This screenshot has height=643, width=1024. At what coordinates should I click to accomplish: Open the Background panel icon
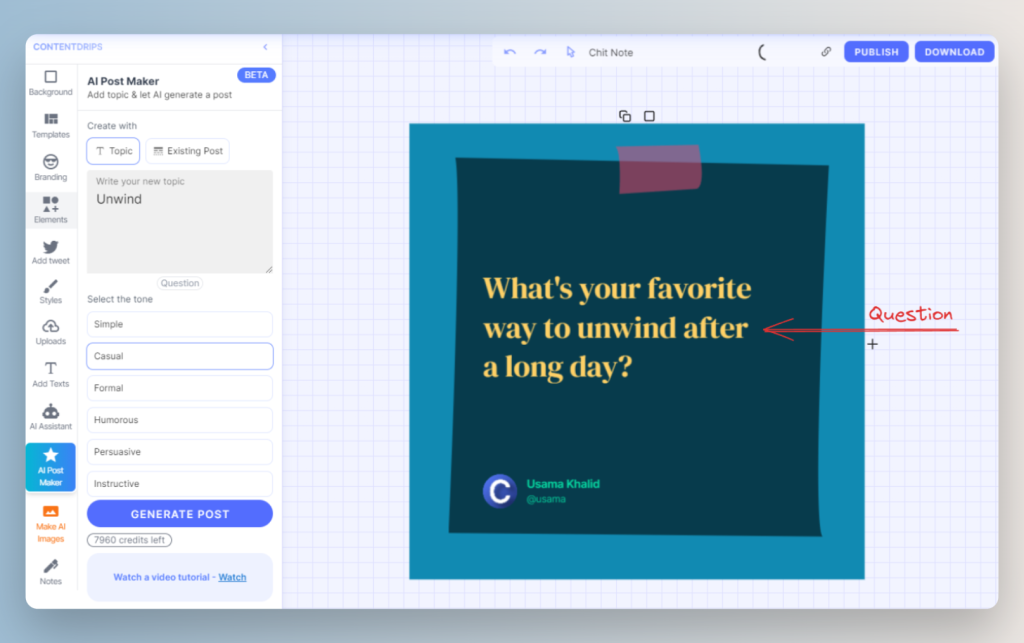[x=50, y=77]
